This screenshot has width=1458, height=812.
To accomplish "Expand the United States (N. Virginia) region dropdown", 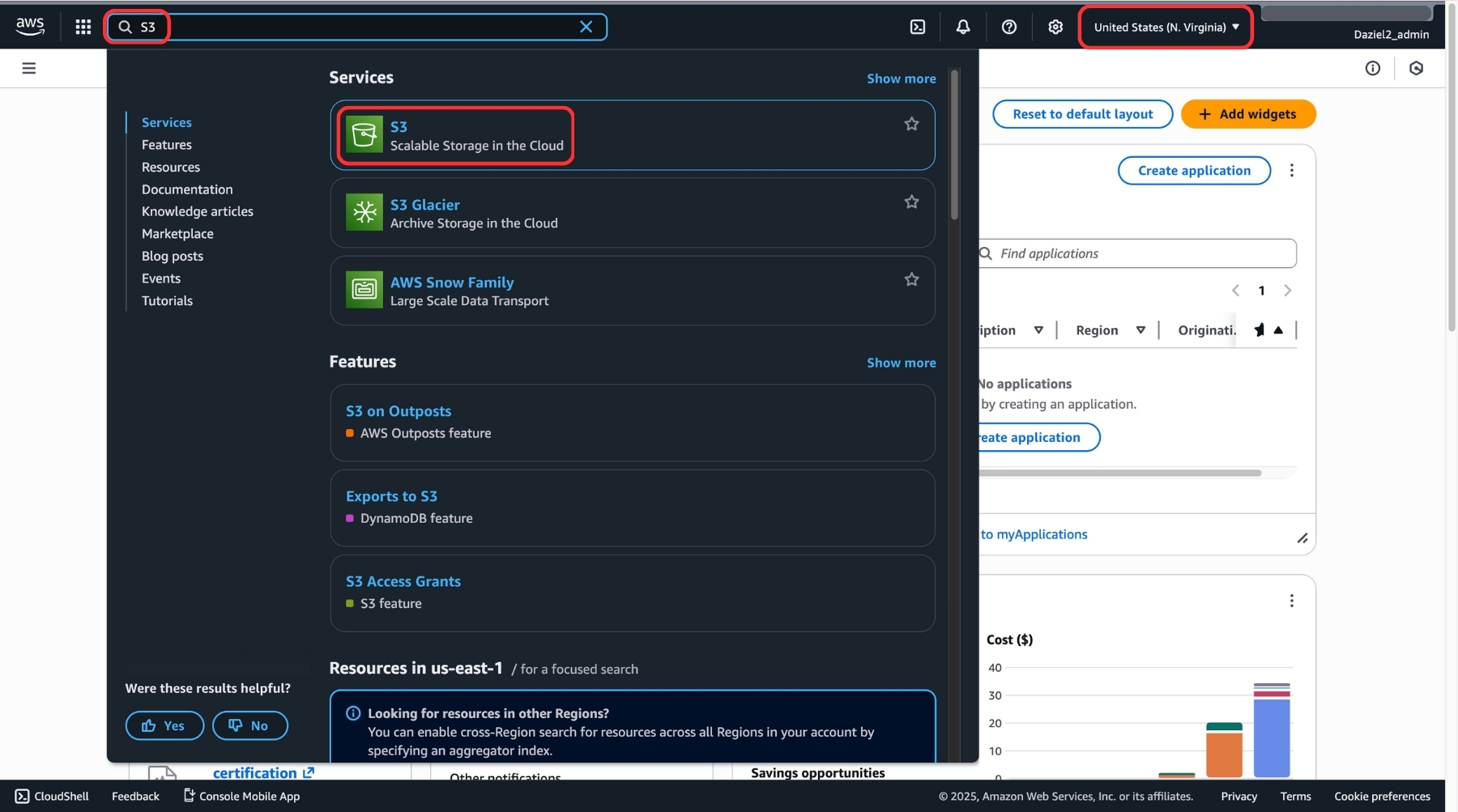I will tap(1166, 27).
